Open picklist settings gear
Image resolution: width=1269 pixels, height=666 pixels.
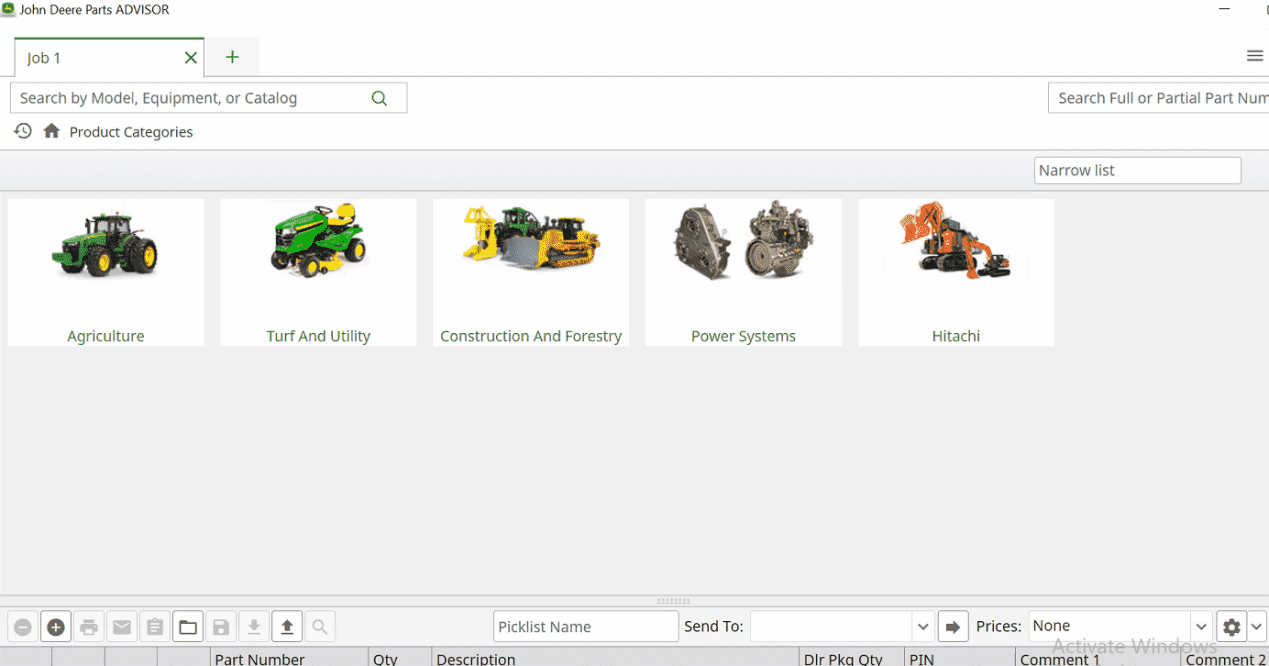1231,627
